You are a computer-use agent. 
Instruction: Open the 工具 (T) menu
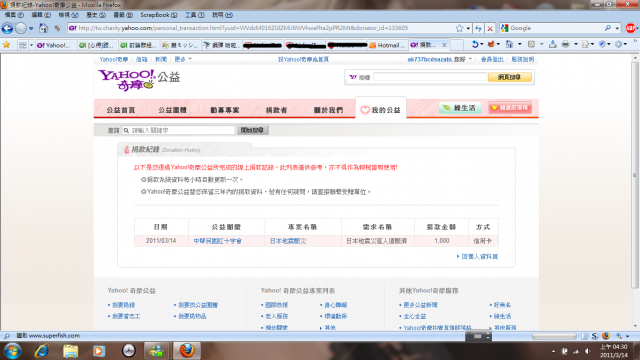(195, 15)
